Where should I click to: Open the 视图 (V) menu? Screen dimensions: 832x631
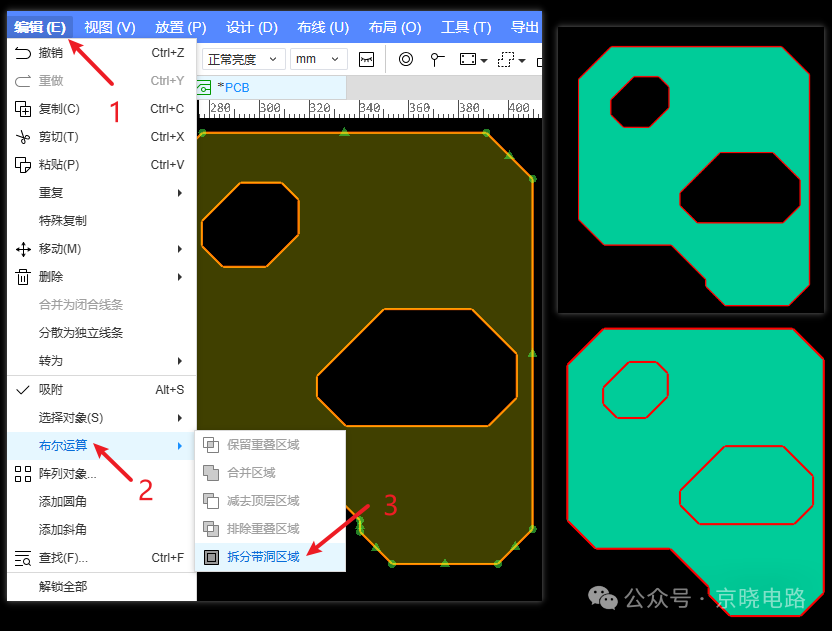pos(110,27)
